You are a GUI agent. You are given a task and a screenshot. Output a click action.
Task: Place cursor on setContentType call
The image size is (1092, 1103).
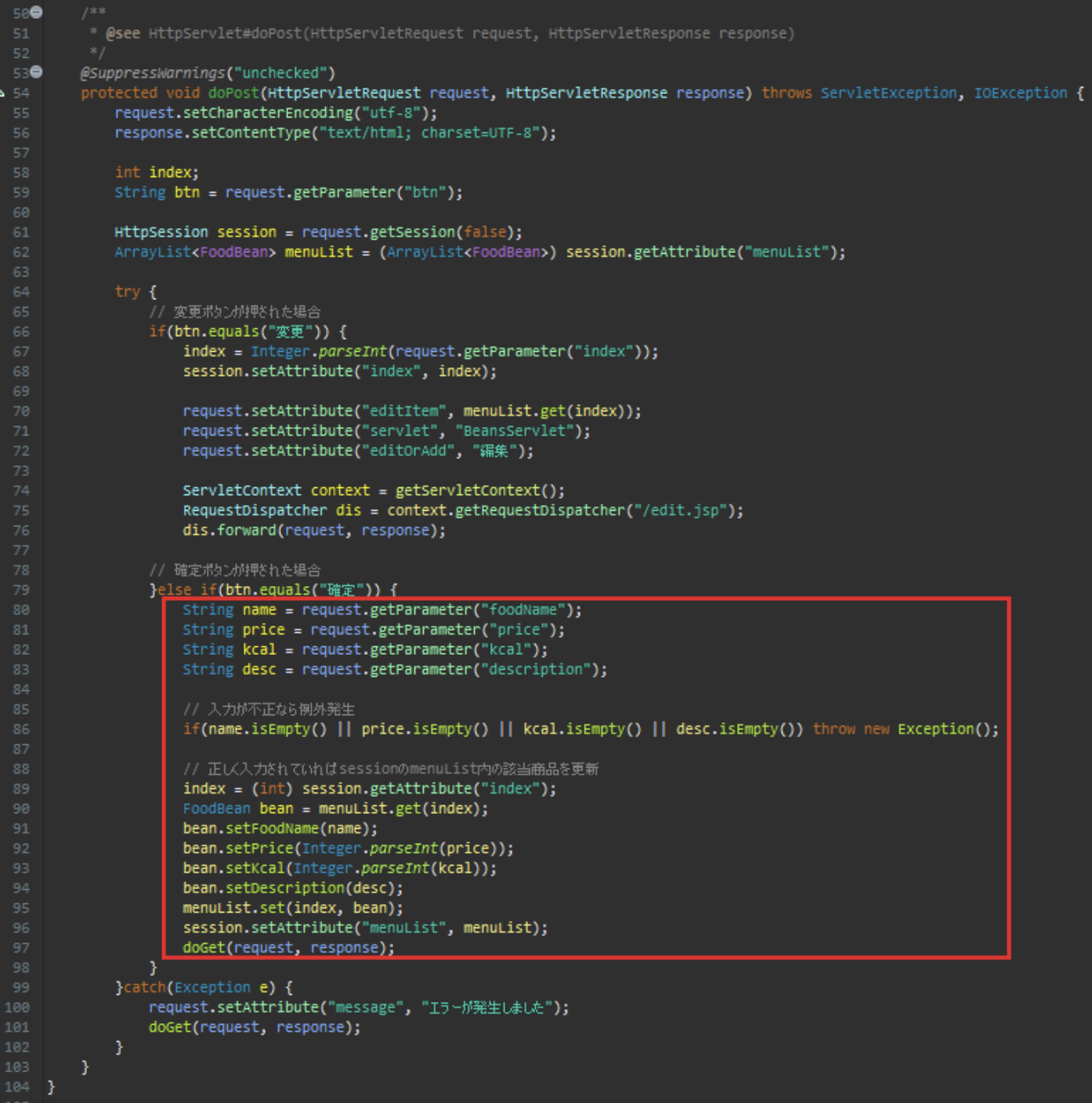pyautogui.click(x=251, y=133)
